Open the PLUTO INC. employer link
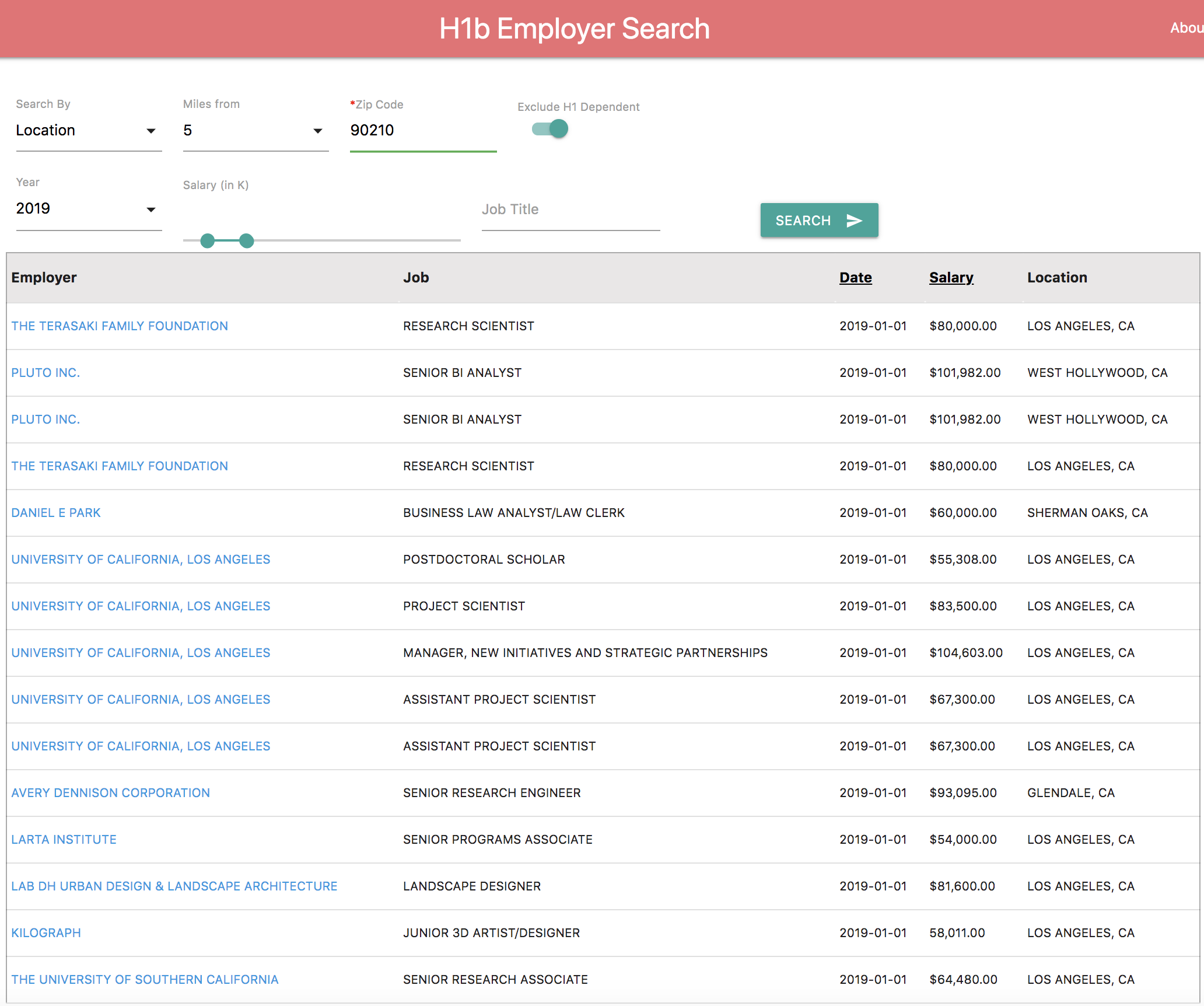This screenshot has height=1006, width=1204. [45, 372]
